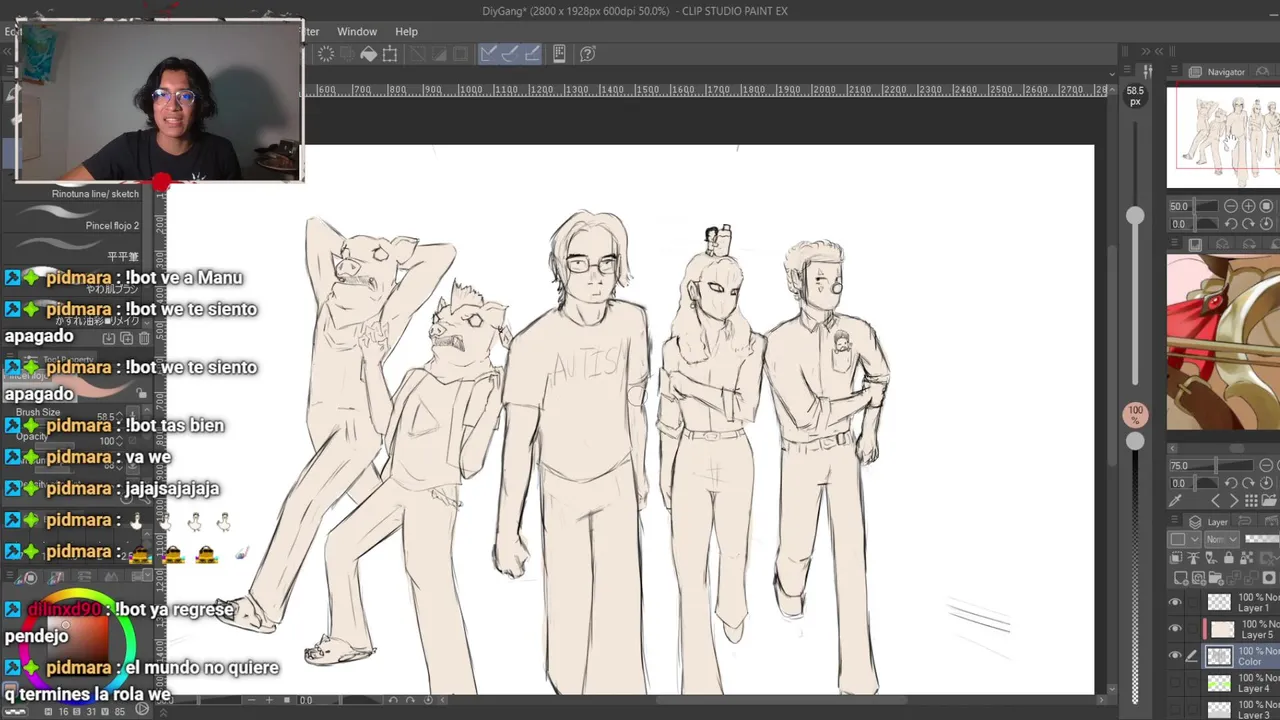
Task: Create layer mask icon
Action: coord(1269,577)
